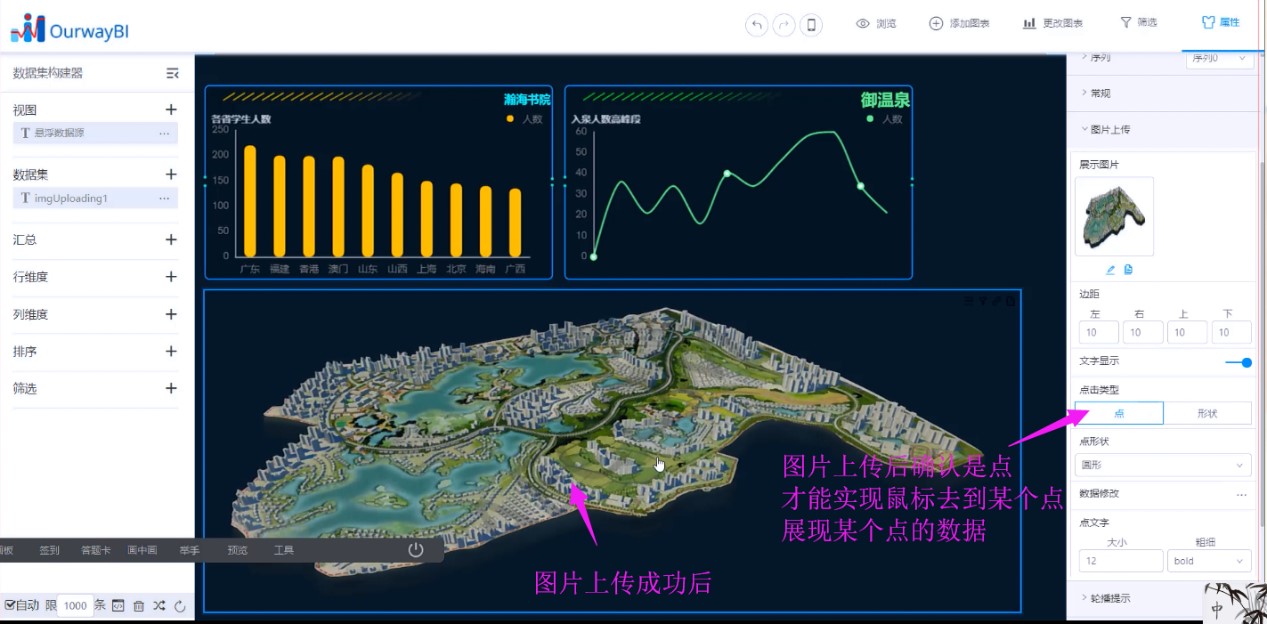Image resolution: width=1267 pixels, height=624 pixels.
Task: Select 形状 click type
Action: tap(1207, 413)
